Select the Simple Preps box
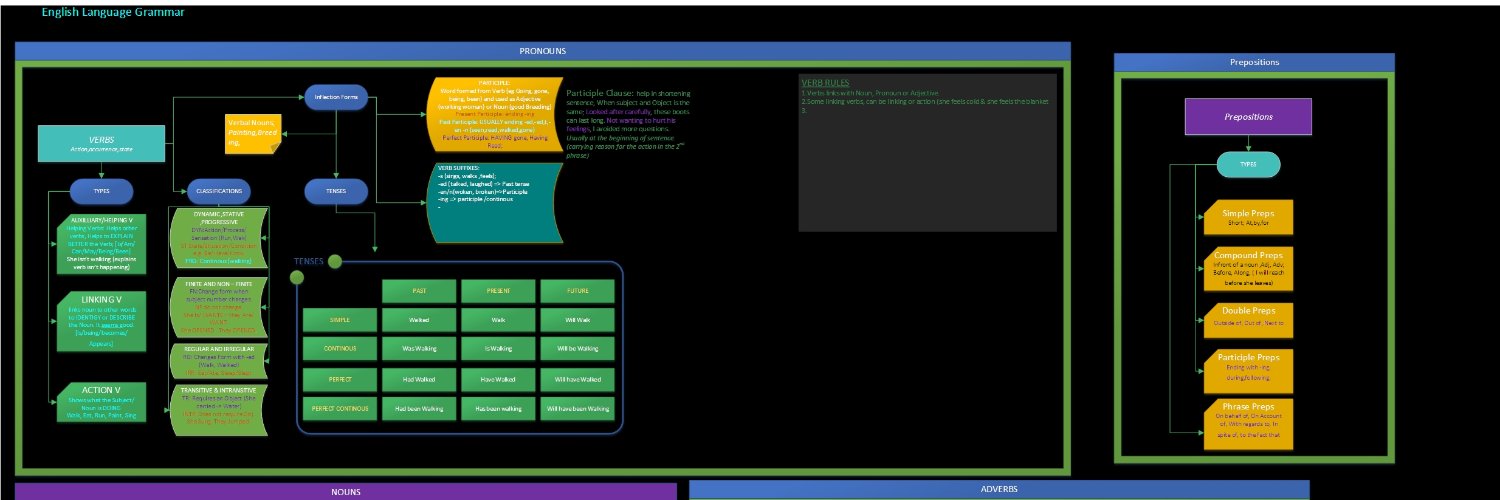 tap(1250, 218)
